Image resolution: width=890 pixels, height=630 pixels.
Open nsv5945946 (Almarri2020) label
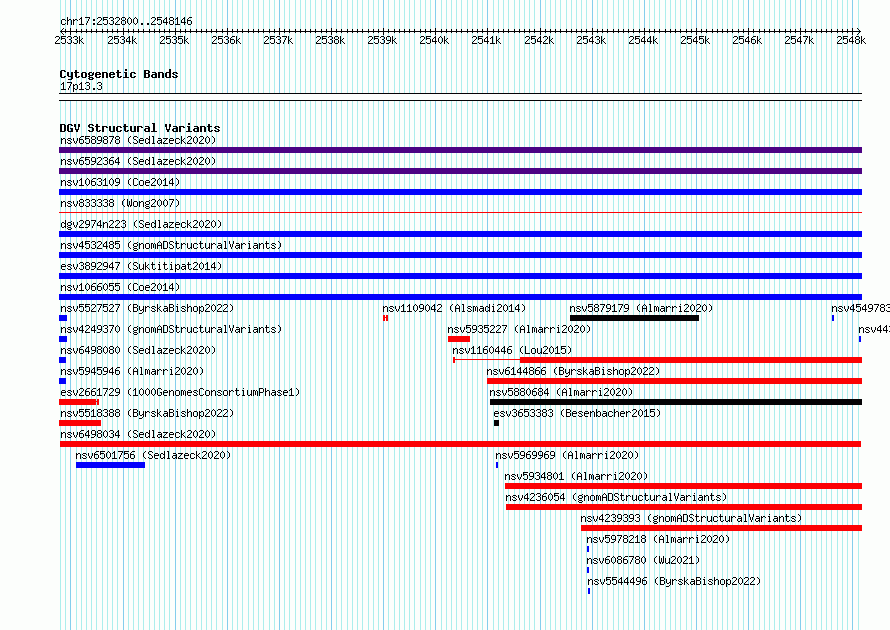tap(132, 371)
